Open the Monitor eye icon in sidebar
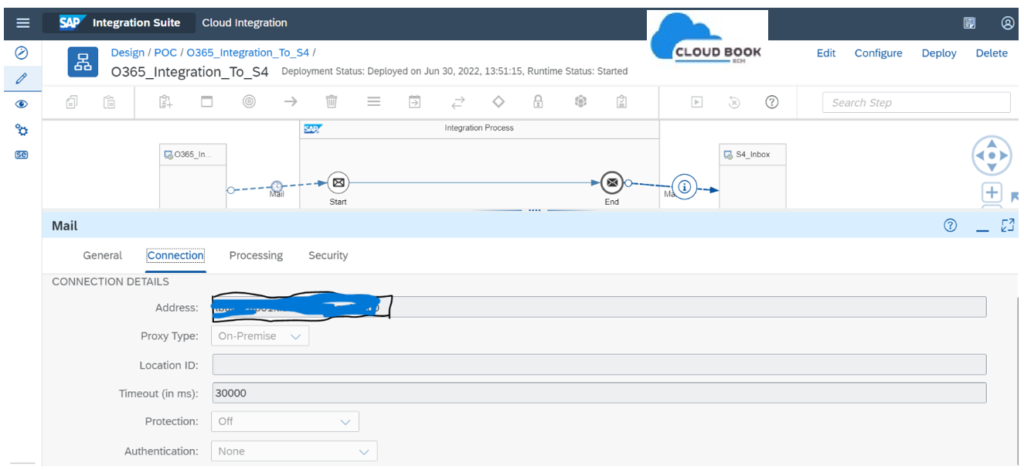The height and width of the screenshot is (470, 1024). pyautogui.click(x=22, y=104)
